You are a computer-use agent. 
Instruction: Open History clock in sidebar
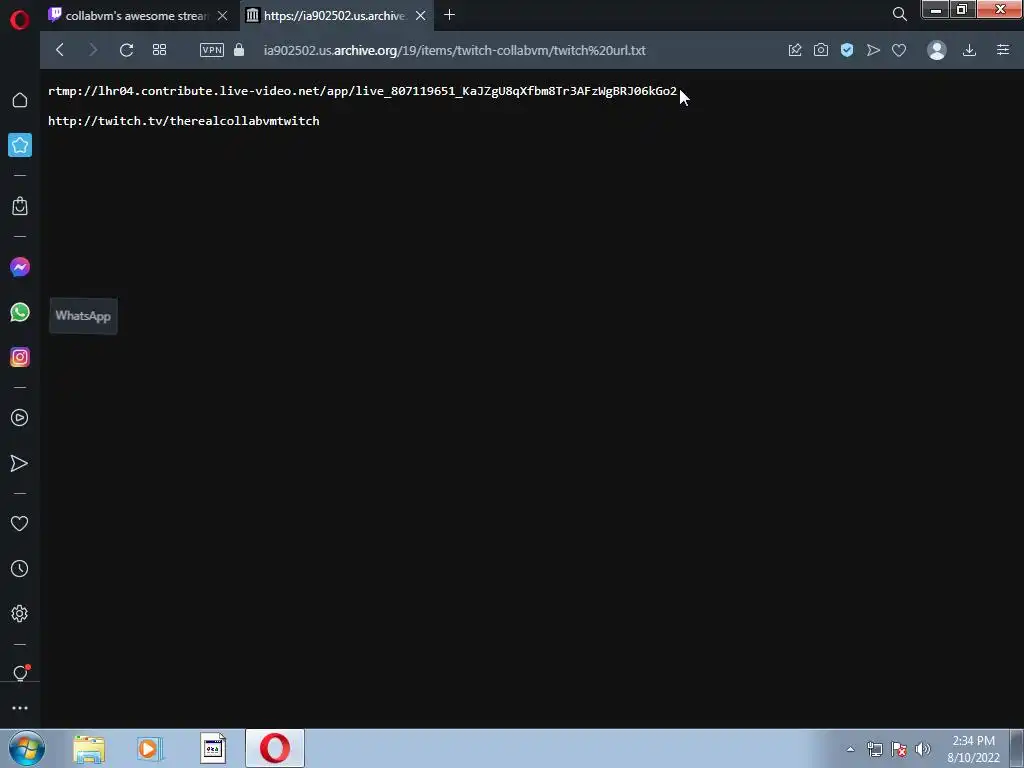pos(20,569)
